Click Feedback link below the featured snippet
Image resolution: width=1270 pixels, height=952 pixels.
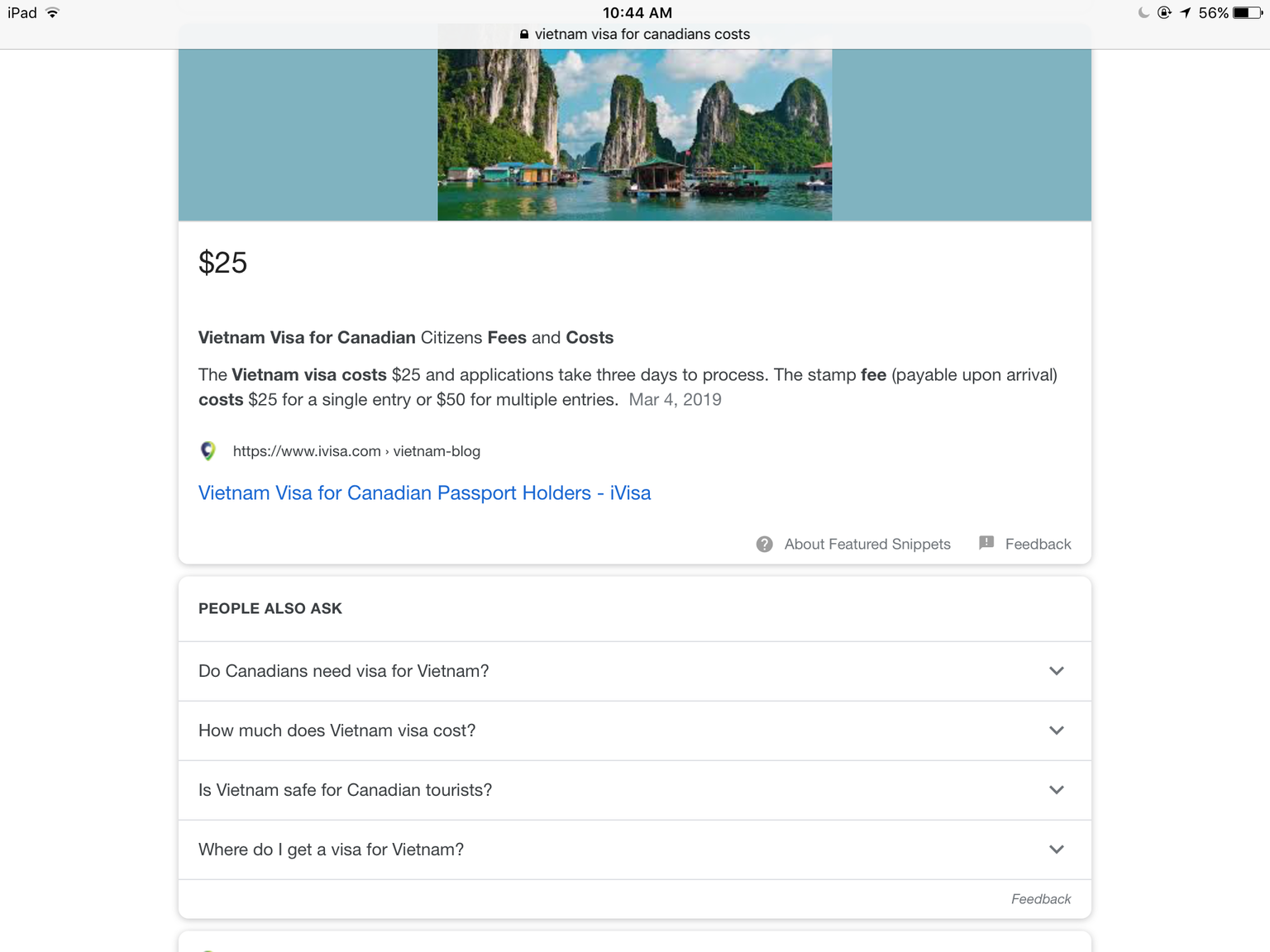(x=1038, y=544)
